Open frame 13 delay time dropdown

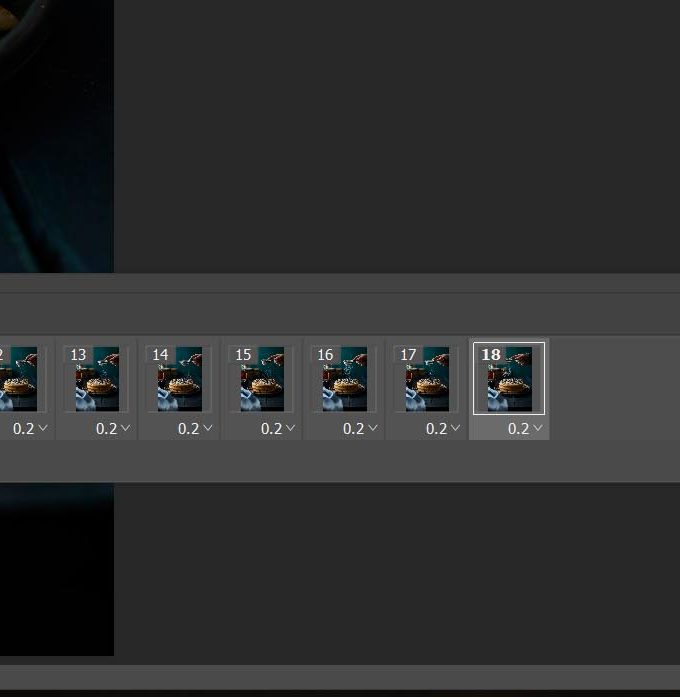tap(113, 429)
